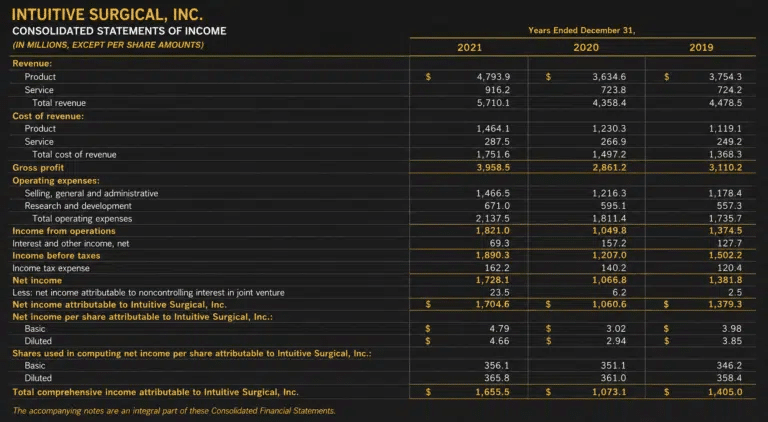768x422 pixels.
Task: Click the accompanying notes footnote text
Action: click(174, 411)
